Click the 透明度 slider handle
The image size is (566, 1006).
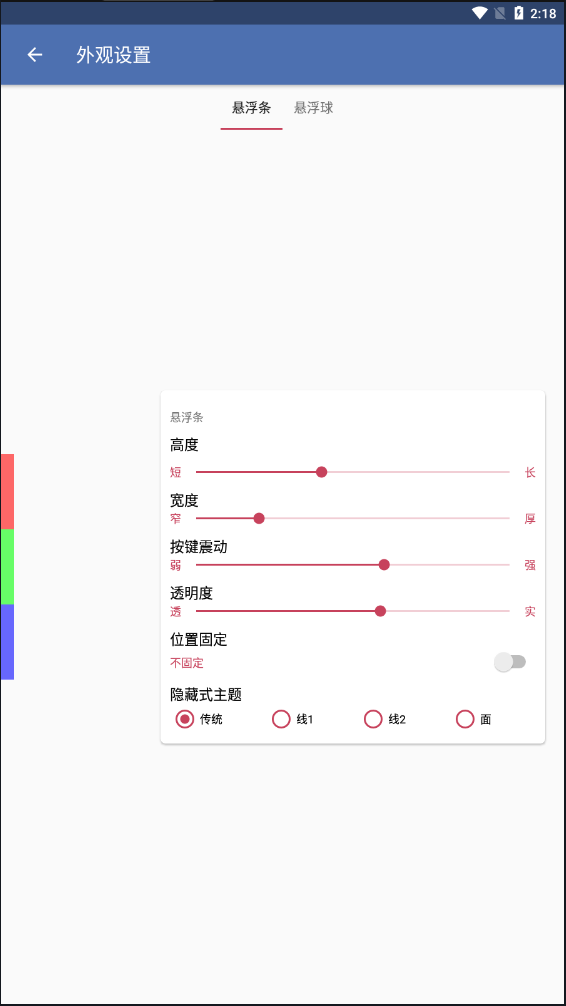tap(381, 611)
